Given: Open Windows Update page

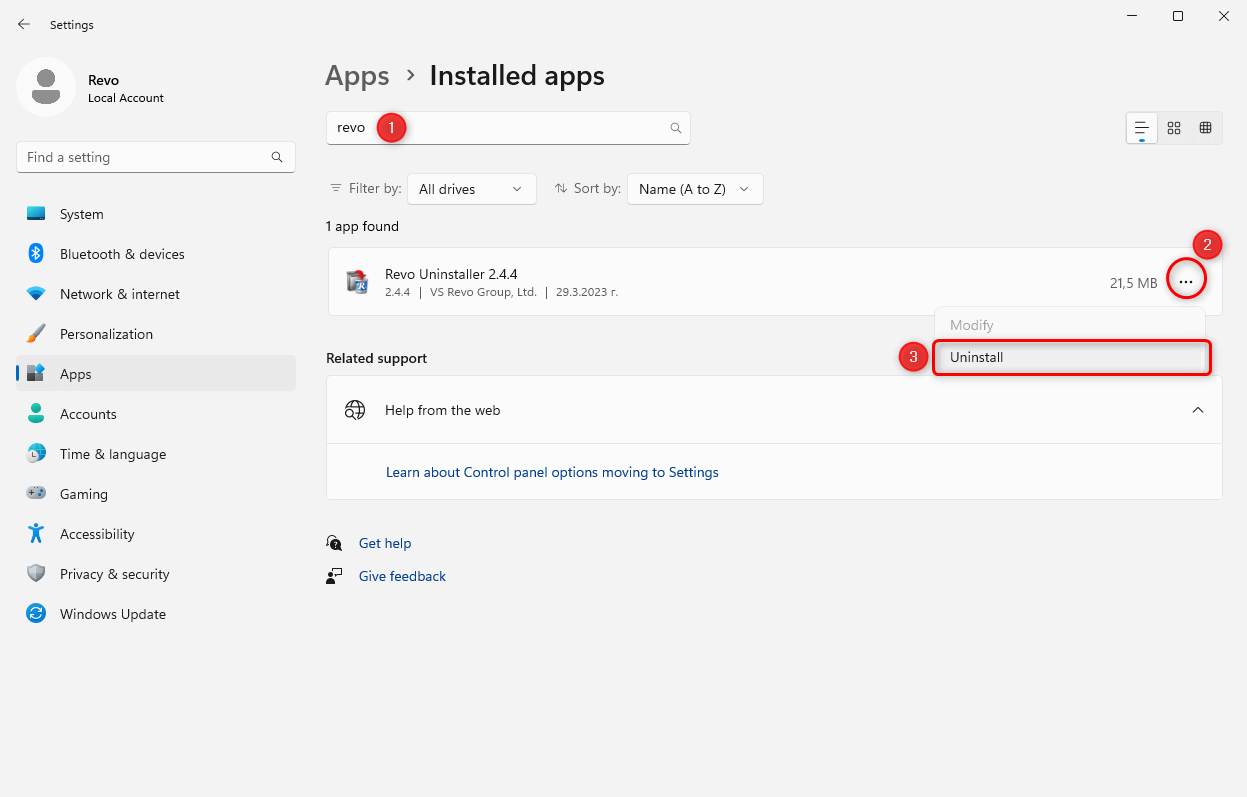Looking at the screenshot, I should point(156,614).
